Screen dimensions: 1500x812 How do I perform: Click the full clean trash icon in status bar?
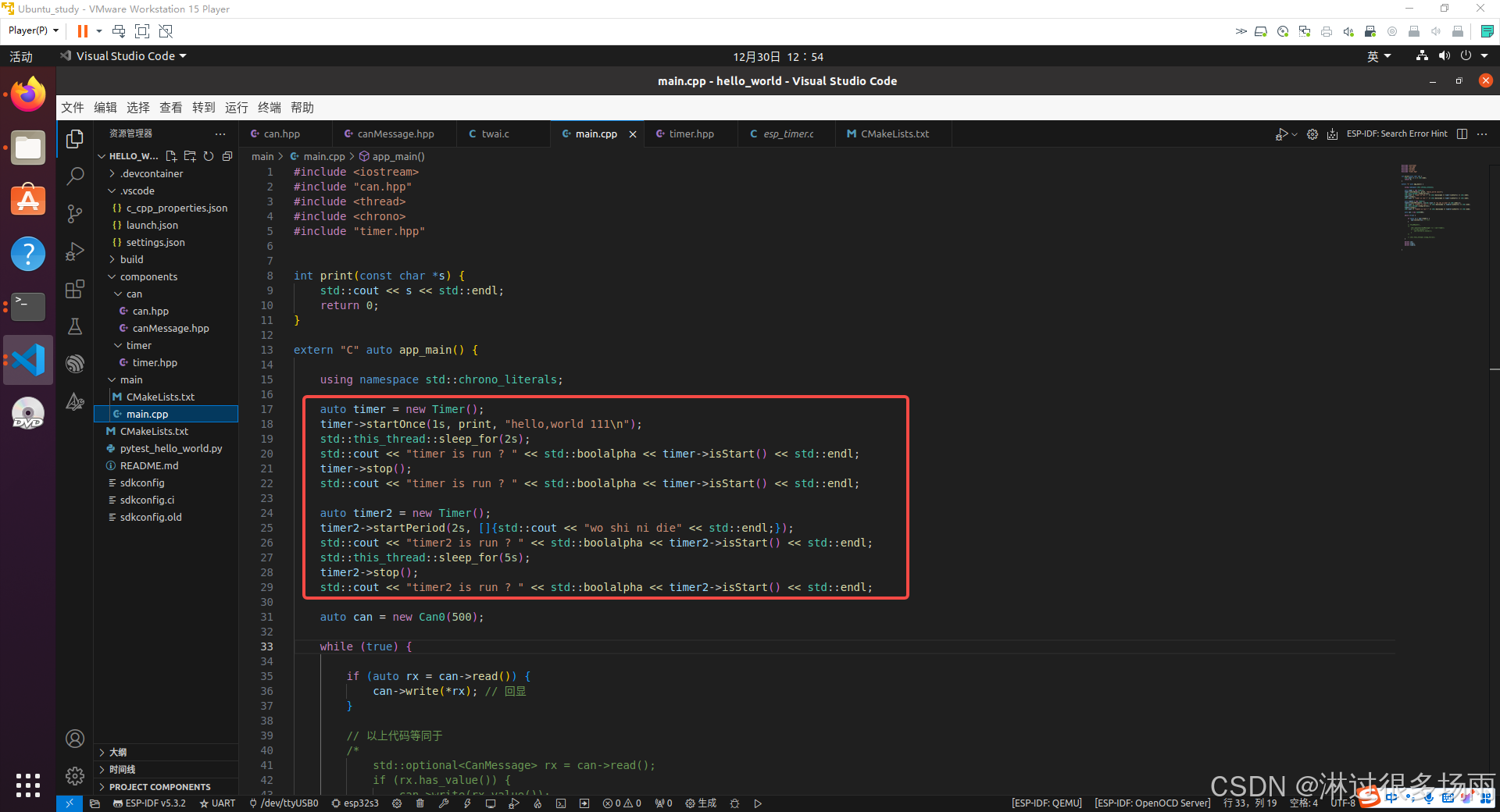click(420, 803)
